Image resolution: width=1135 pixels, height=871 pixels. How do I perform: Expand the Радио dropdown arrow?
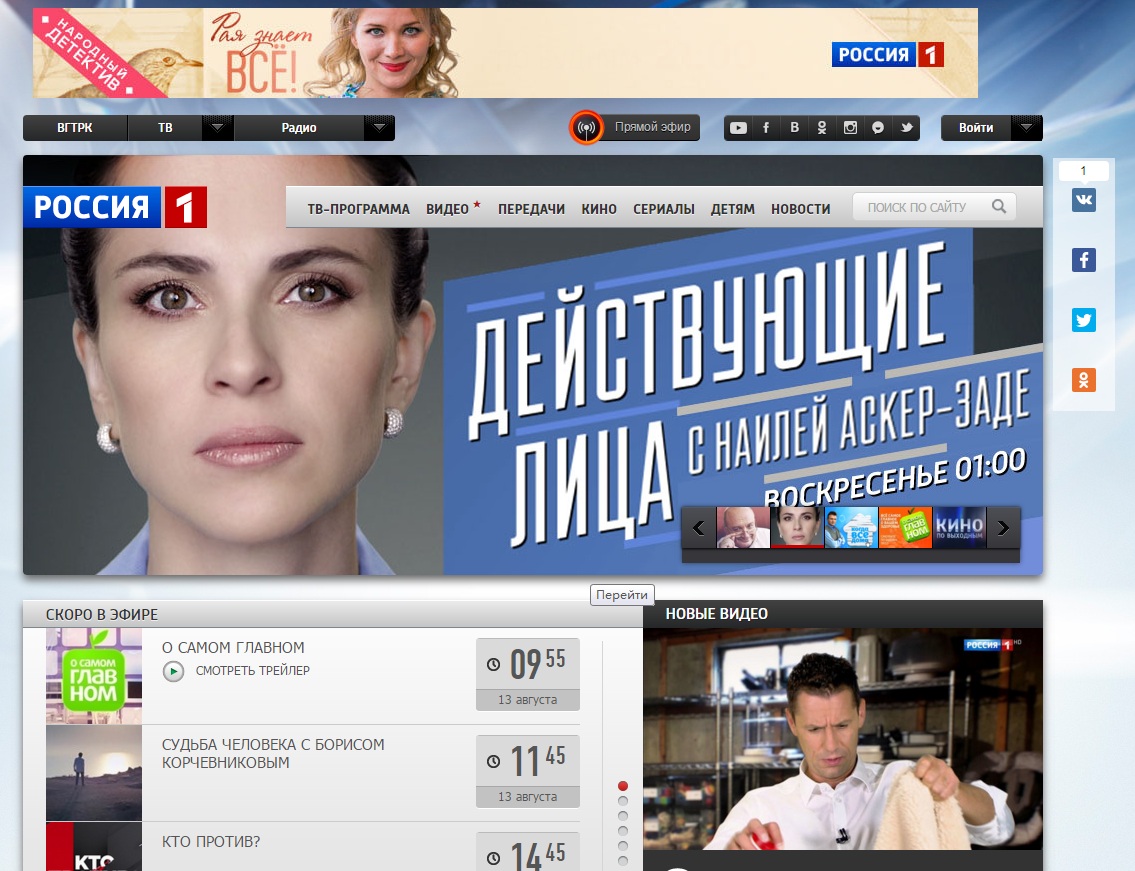pyautogui.click(x=379, y=128)
